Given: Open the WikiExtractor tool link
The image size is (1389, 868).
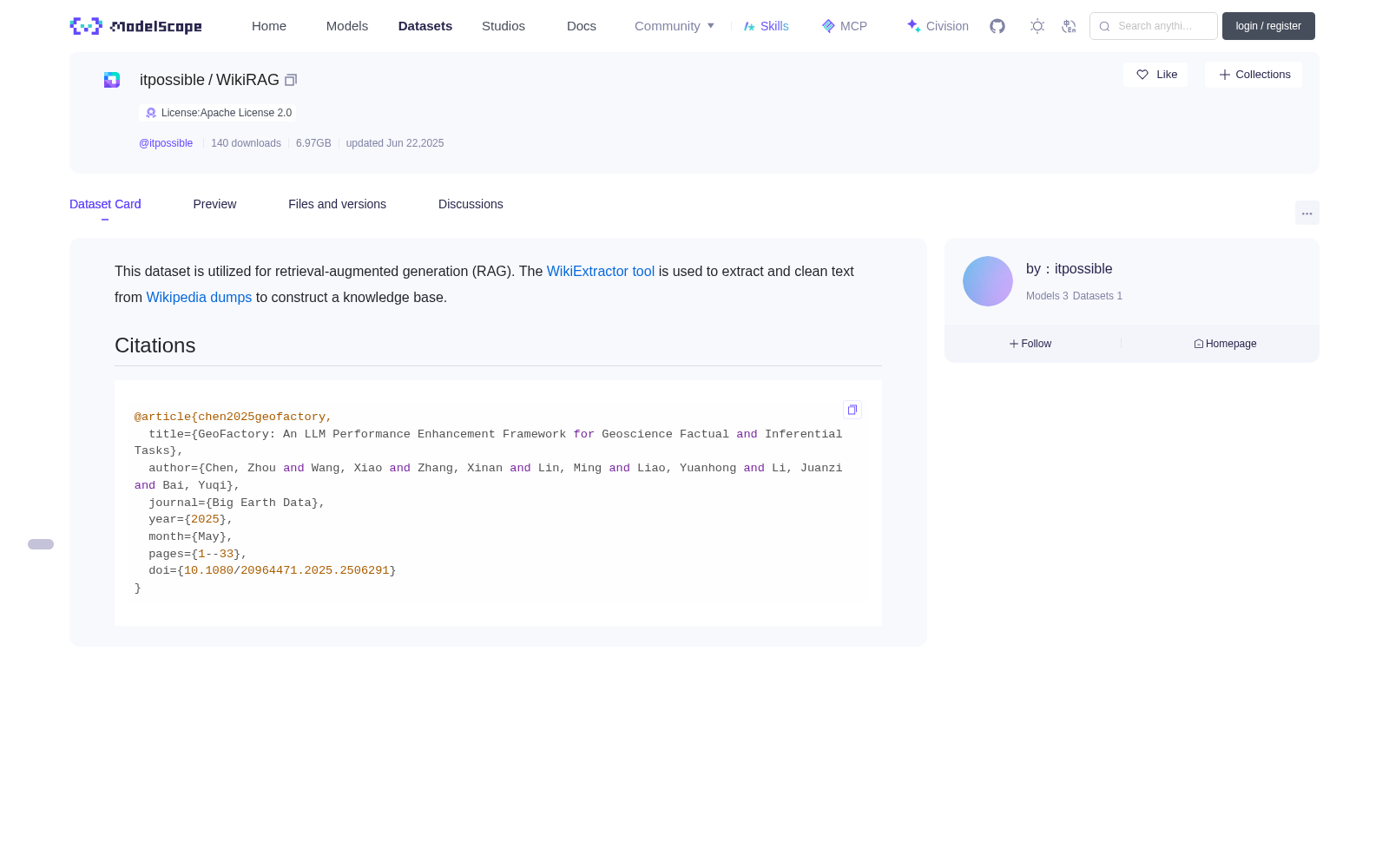Looking at the screenshot, I should pos(601,271).
